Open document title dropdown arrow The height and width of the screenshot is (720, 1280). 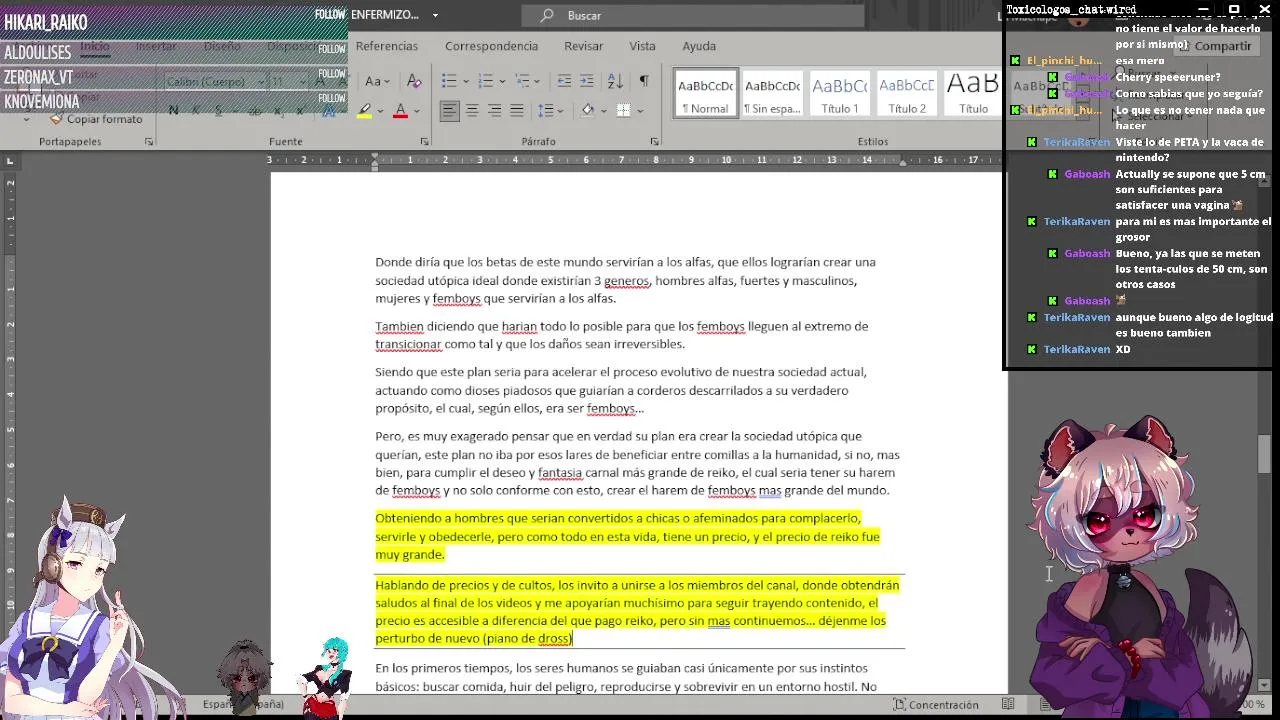tap(435, 15)
